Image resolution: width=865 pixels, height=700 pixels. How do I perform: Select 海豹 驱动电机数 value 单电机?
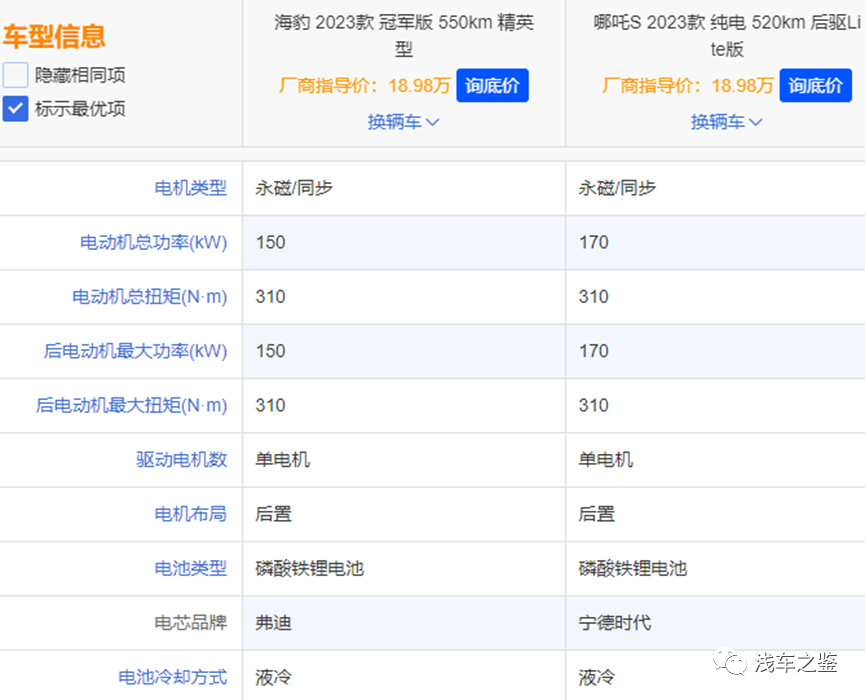pyautogui.click(x=282, y=459)
